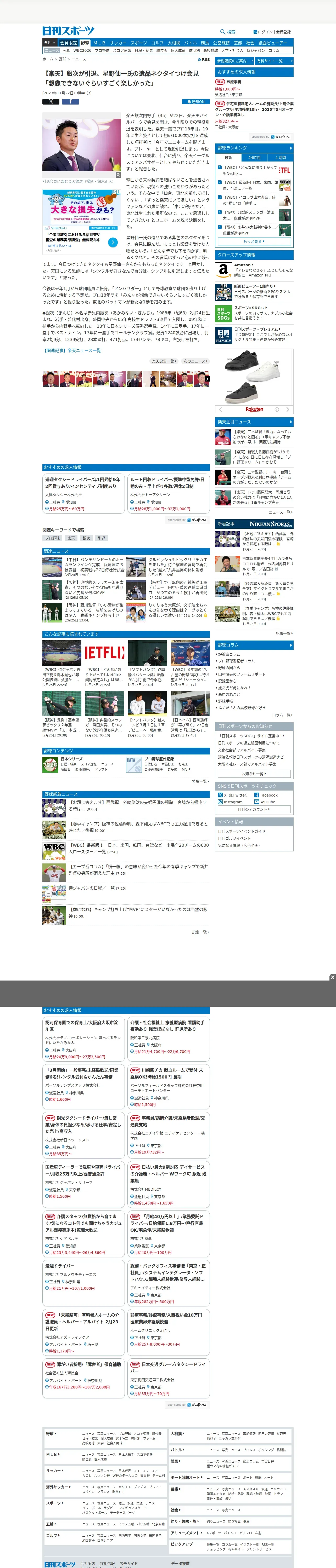Switch ranking to the 24時間 tab
This screenshot has height=1568, width=336.
tap(254, 158)
